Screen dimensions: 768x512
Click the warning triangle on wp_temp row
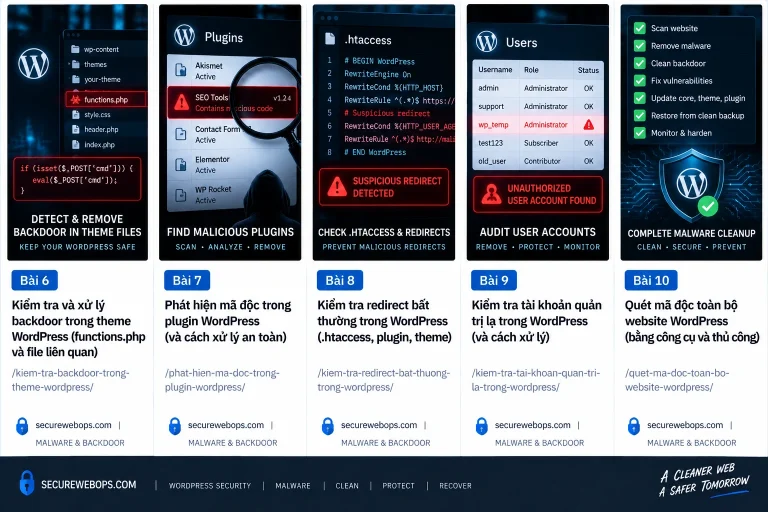tap(589, 124)
